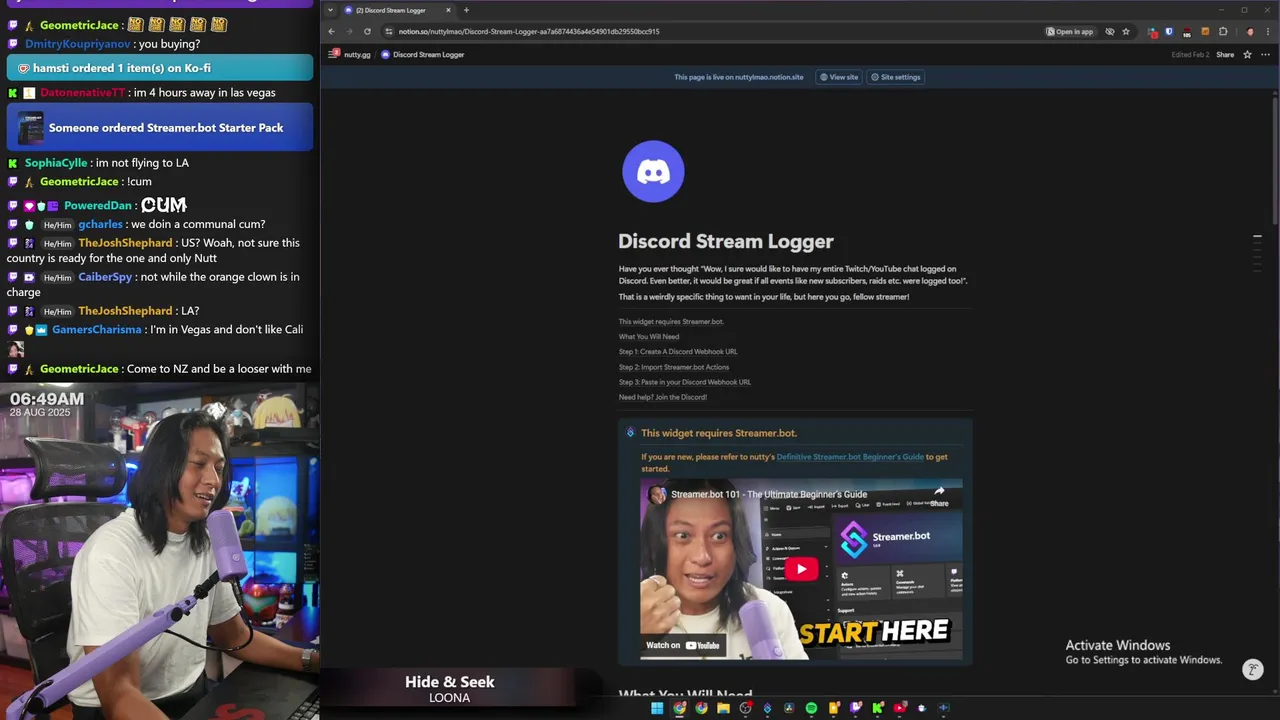Close the Discord Stream Logger tab
Screen dimensions: 1280x720
(x=448, y=10)
